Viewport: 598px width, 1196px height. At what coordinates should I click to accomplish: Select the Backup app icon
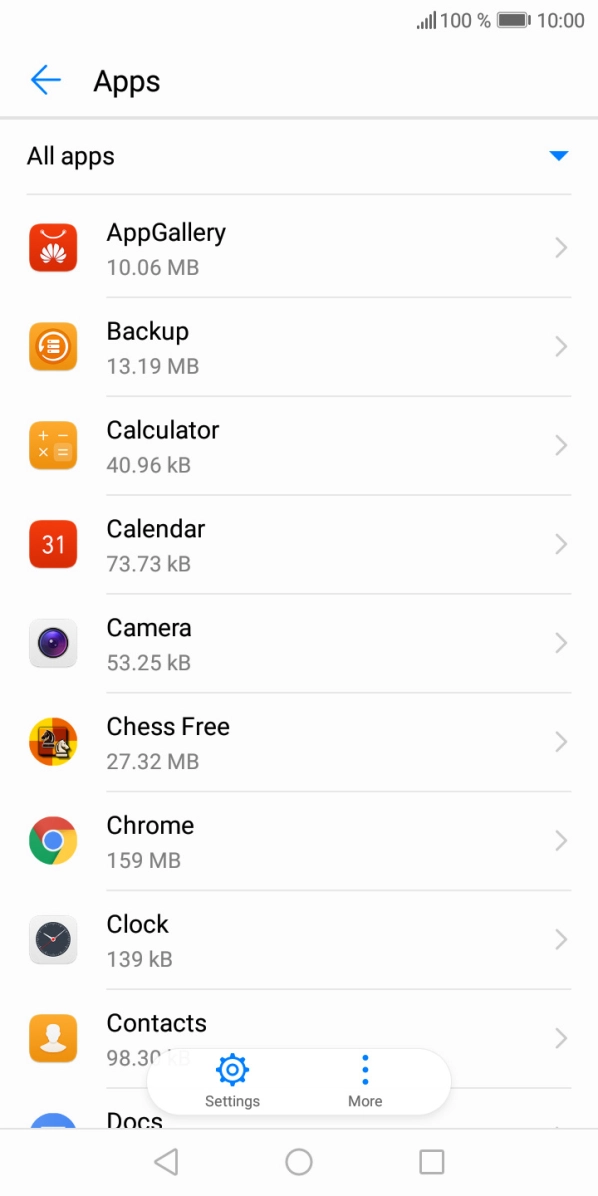point(53,346)
